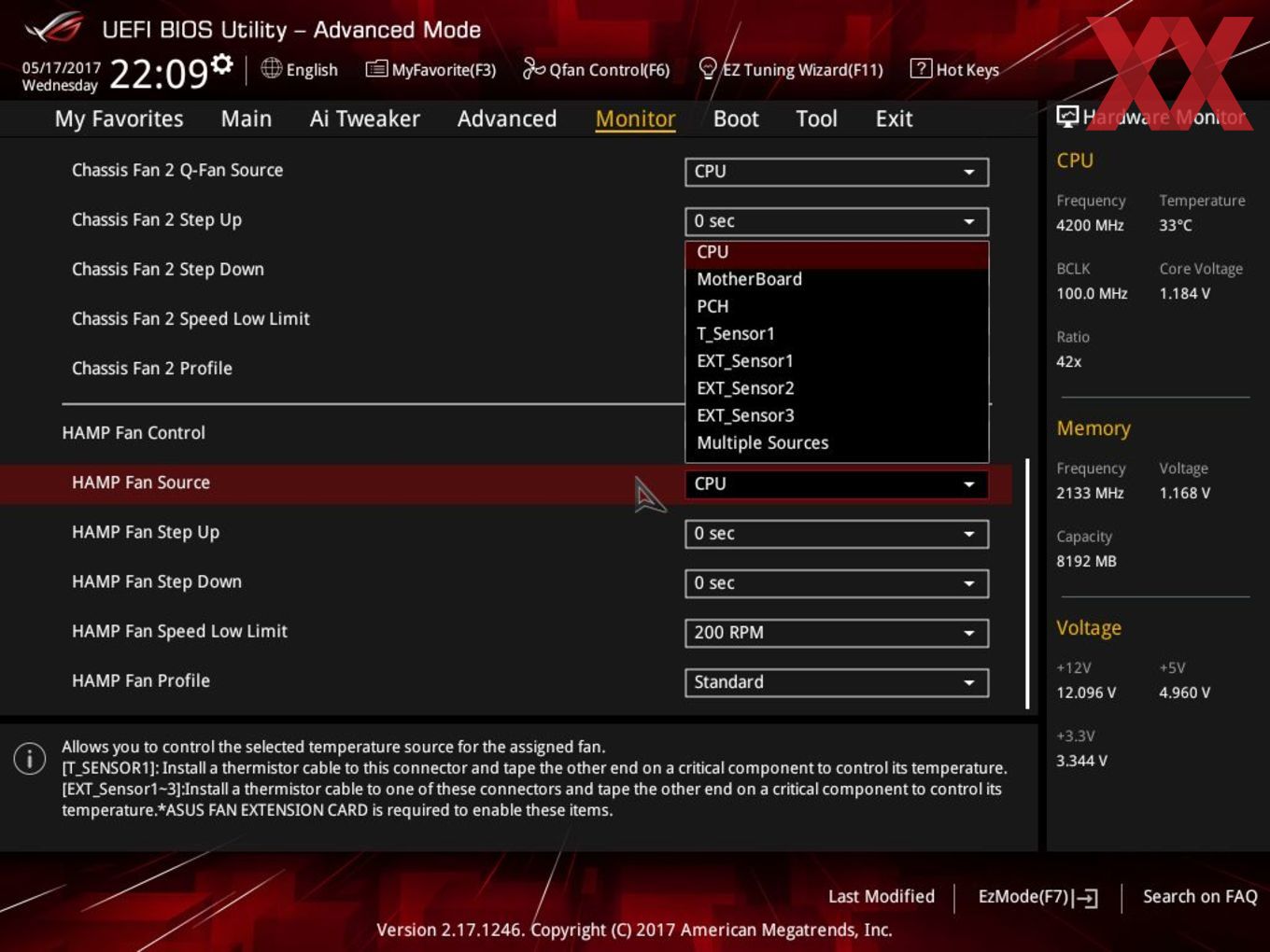
Task: Click the ROG logo icon
Action: pos(53,27)
